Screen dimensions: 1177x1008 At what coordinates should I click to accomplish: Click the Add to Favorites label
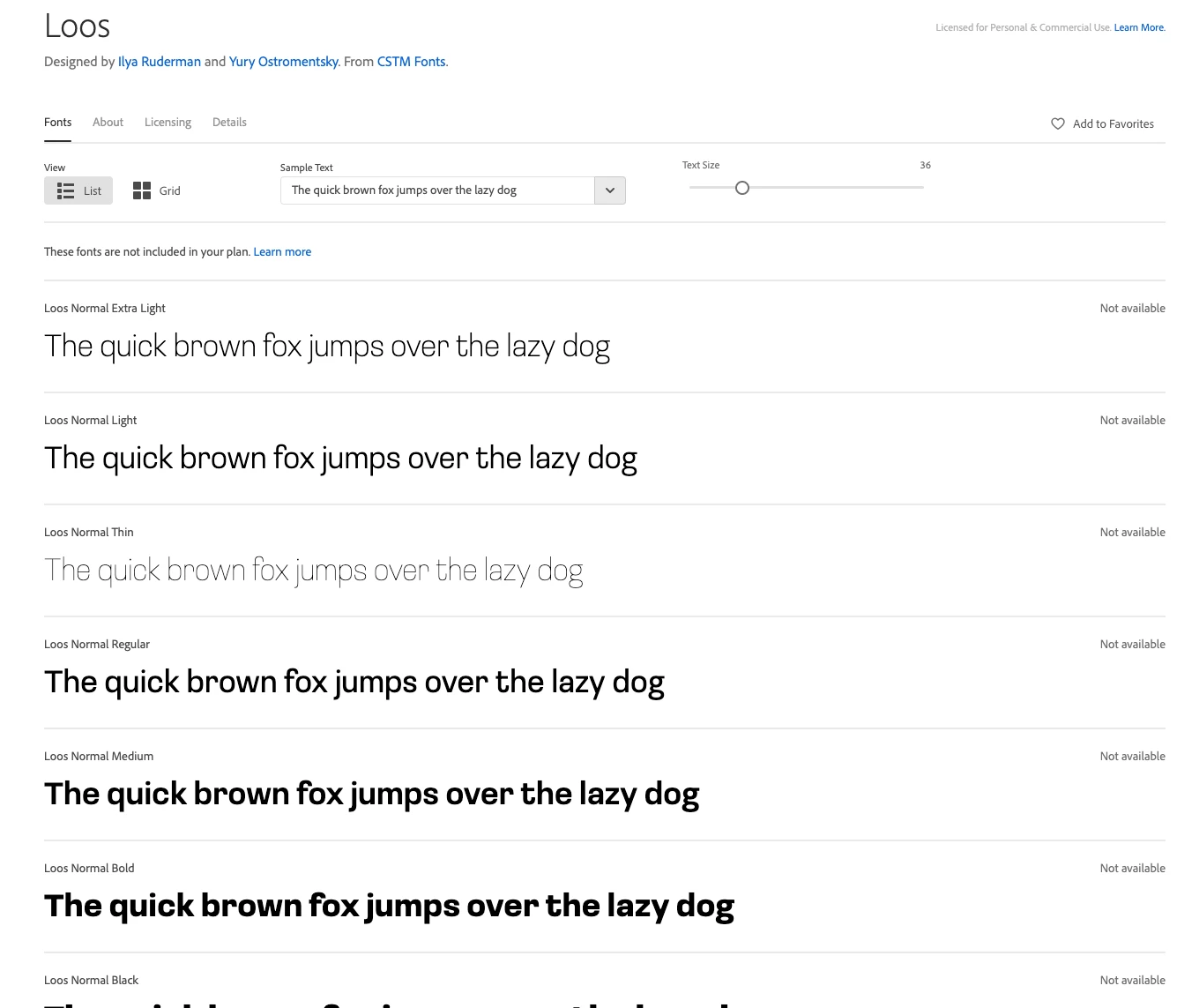pos(1114,124)
